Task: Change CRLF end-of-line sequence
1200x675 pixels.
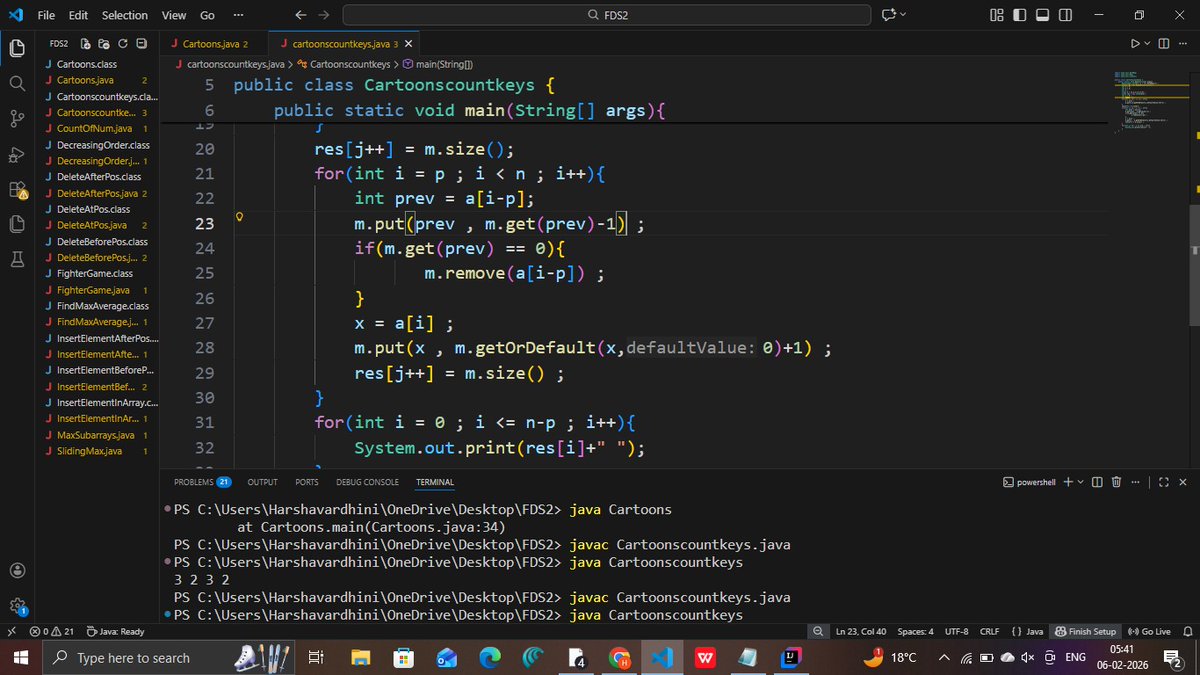Action: (x=989, y=632)
